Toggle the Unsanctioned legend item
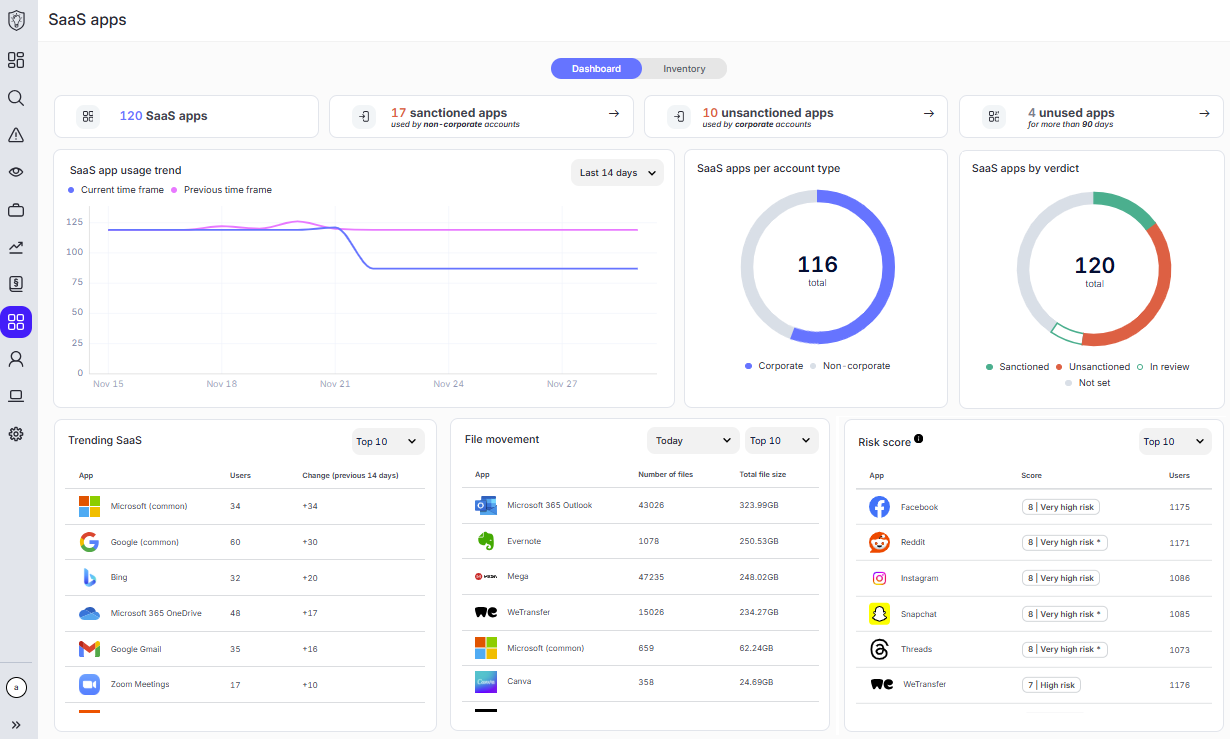Image resolution: width=1230 pixels, height=739 pixels. (1092, 367)
